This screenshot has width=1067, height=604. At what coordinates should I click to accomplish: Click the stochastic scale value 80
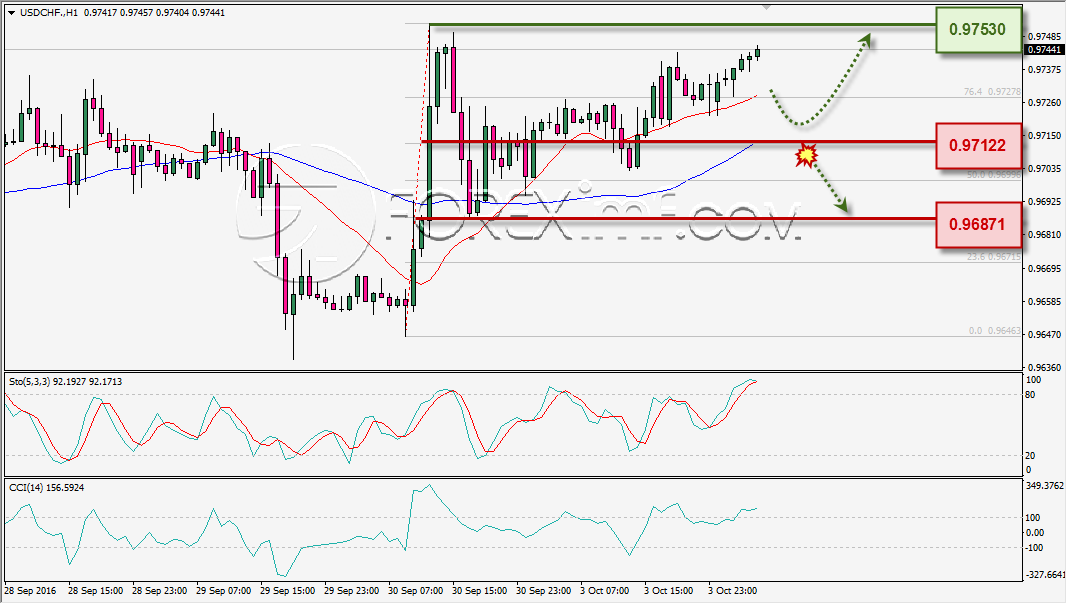click(1030, 395)
